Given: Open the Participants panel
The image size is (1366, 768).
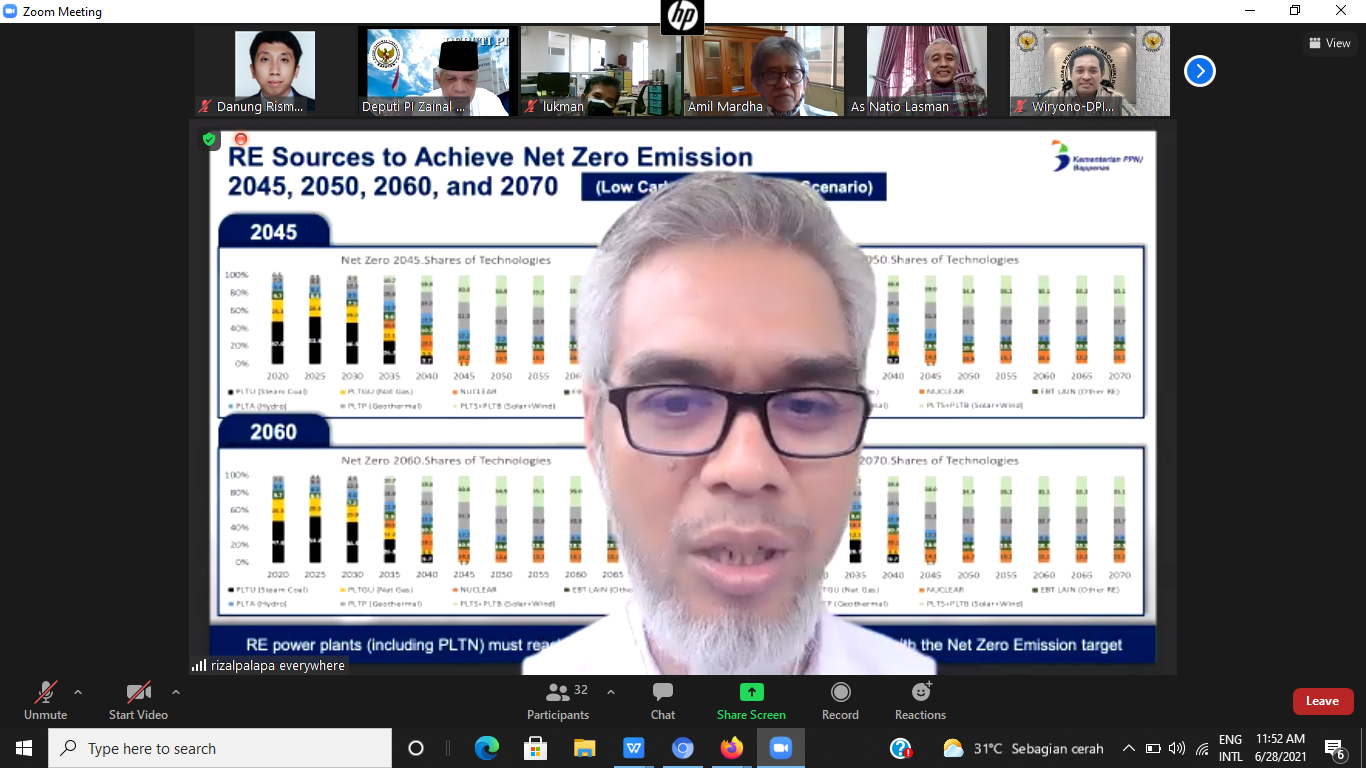Looking at the screenshot, I should (558, 700).
